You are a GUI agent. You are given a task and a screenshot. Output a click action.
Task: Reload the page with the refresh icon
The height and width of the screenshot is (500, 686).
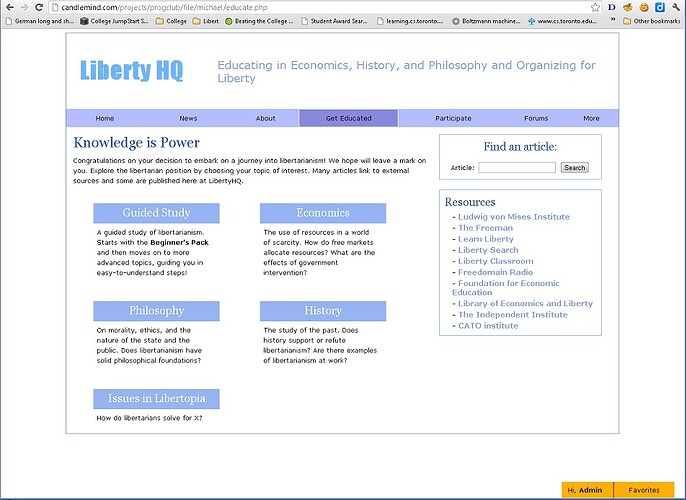point(39,7)
